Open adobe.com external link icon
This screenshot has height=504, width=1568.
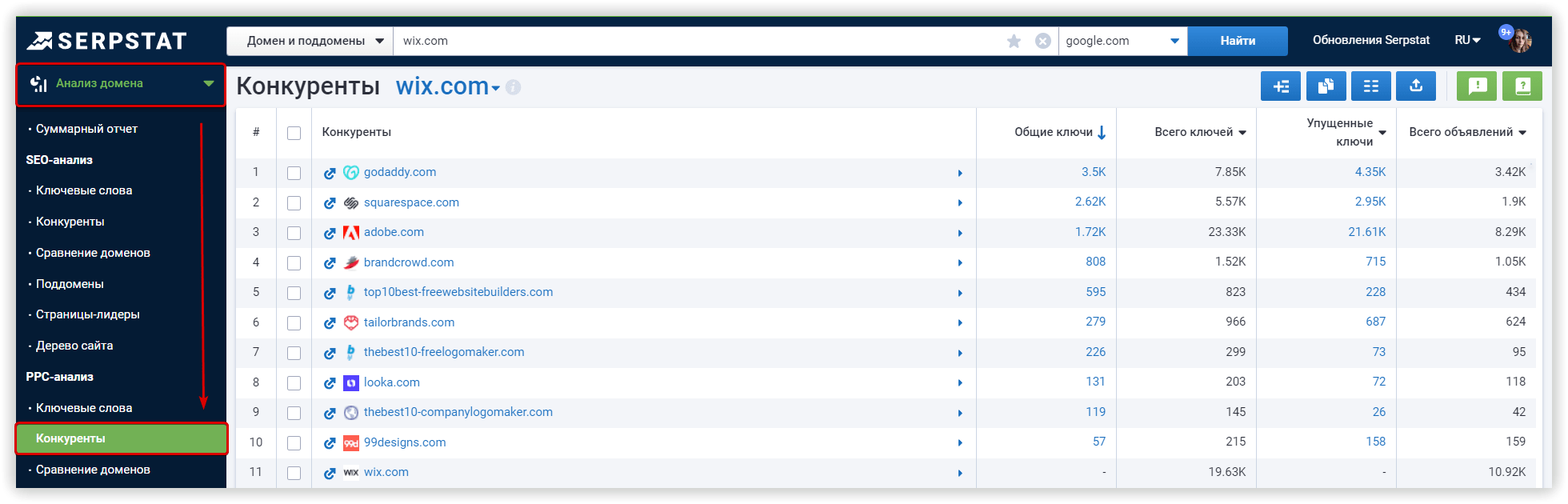[x=330, y=233]
